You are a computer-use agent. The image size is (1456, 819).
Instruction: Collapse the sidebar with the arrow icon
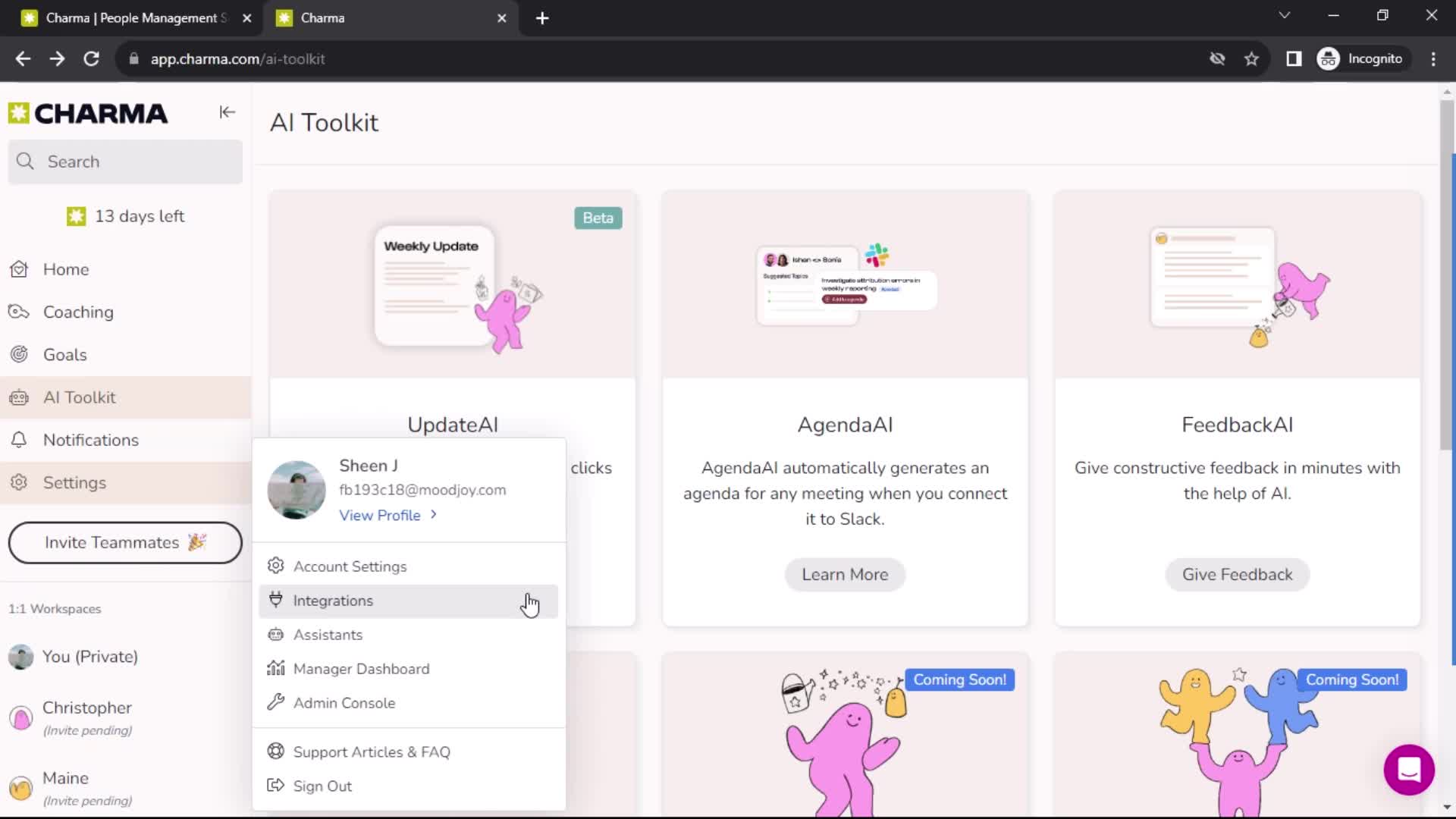[227, 112]
